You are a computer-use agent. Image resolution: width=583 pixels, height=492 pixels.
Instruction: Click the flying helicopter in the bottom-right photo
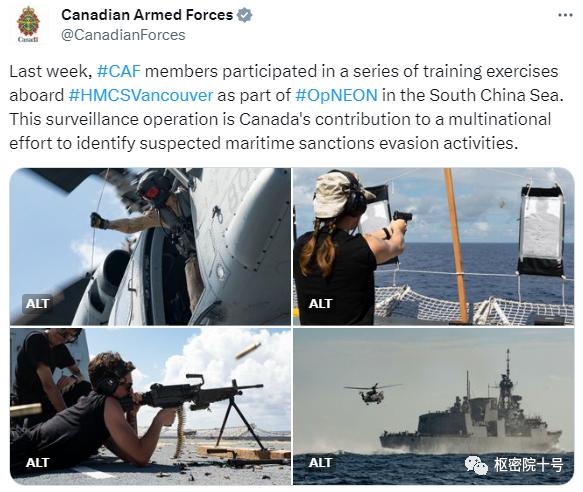click(372, 394)
